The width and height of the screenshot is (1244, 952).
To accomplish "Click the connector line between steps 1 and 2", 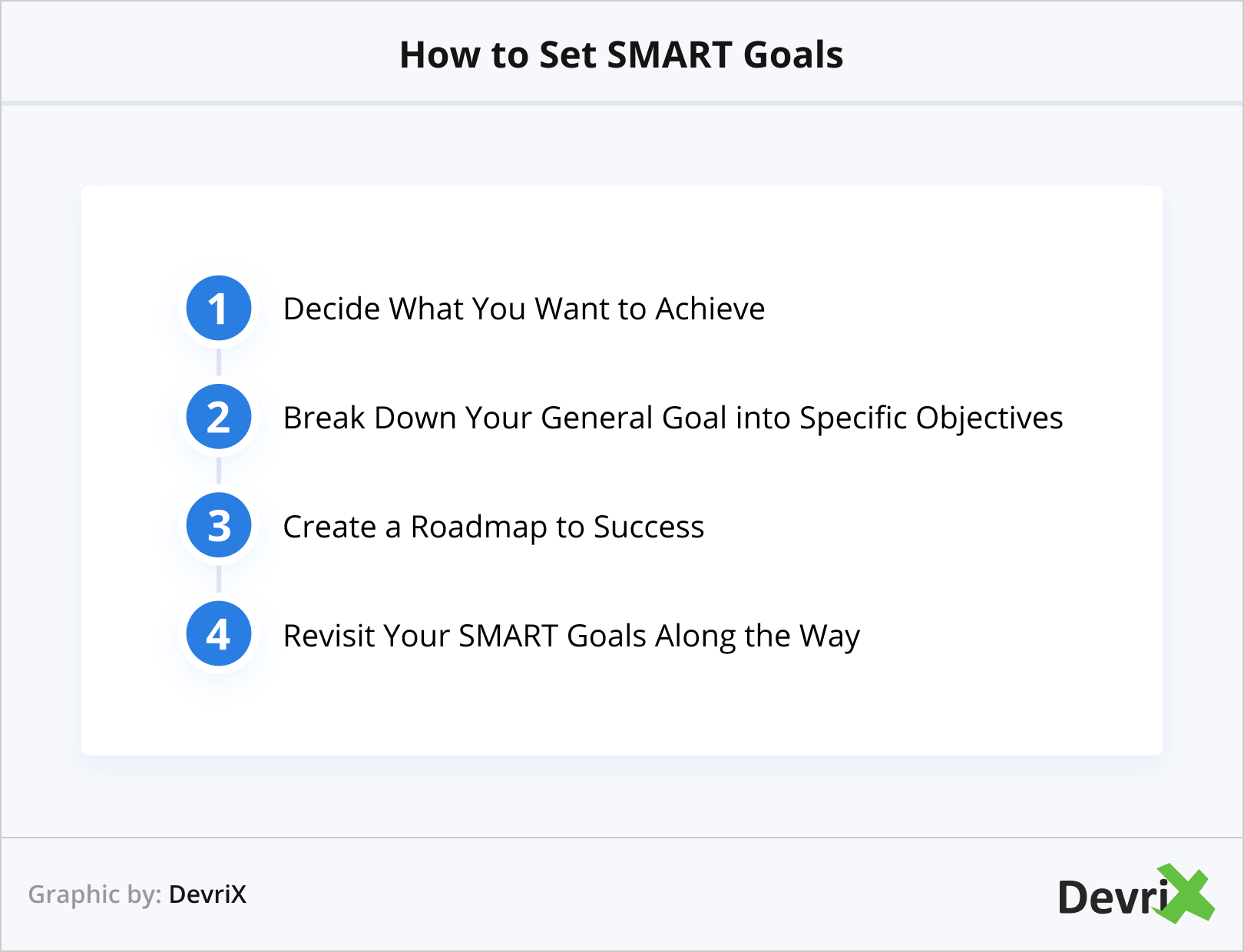I will click(x=219, y=362).
